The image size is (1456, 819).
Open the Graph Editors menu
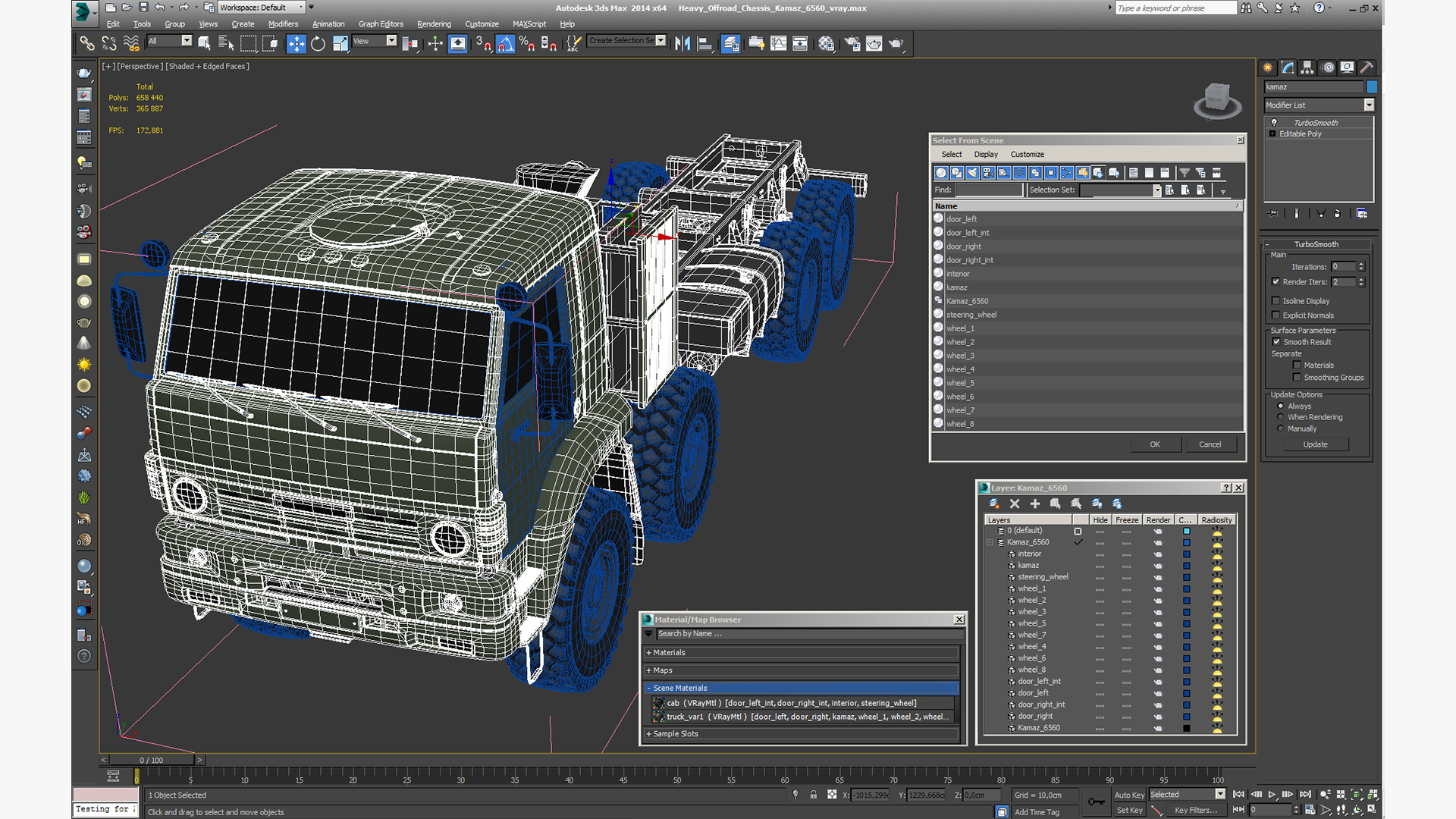(x=381, y=24)
